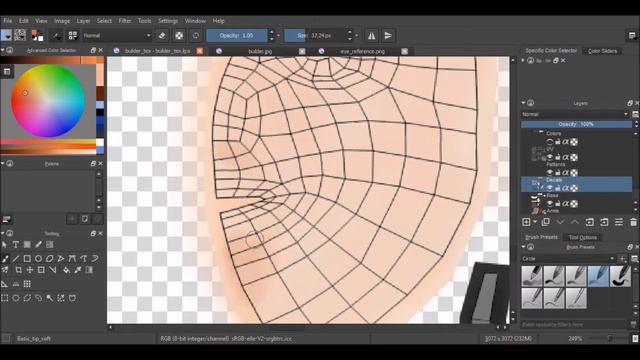640x360 pixels.
Task: Click the brush Size slider
Action: tap(315, 36)
